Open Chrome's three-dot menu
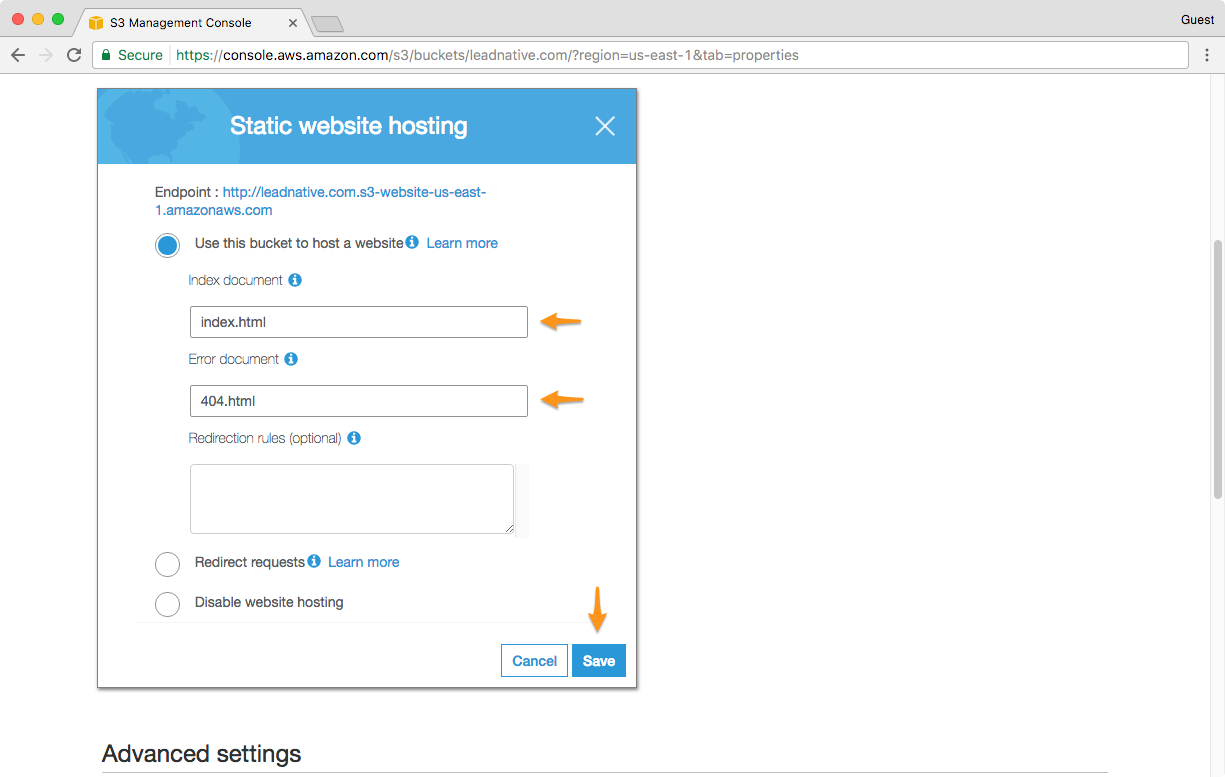The width and height of the screenshot is (1225, 777). (1207, 55)
